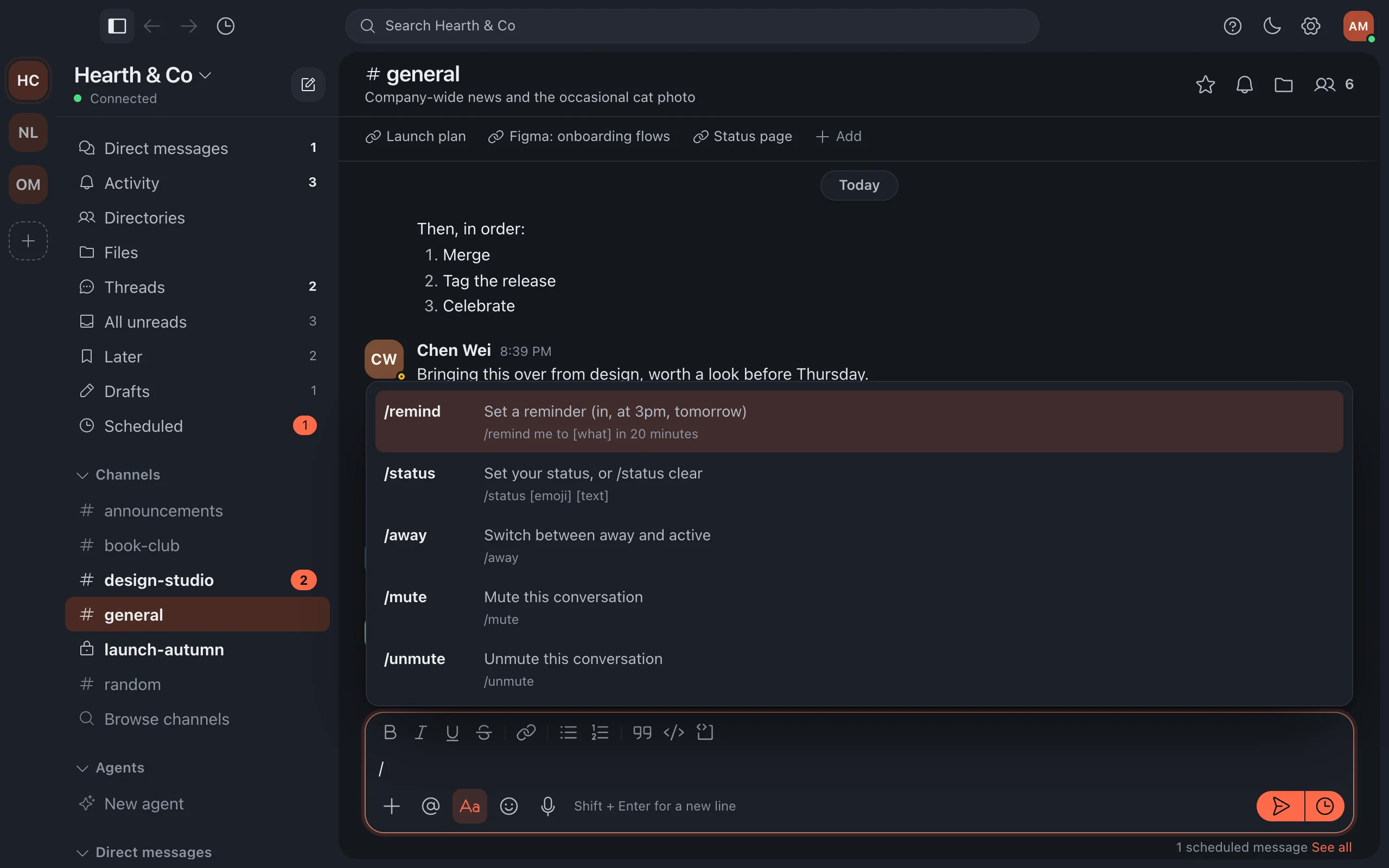Show the 6 channel members
The width and height of the screenshot is (1389, 868).
pos(1335,85)
